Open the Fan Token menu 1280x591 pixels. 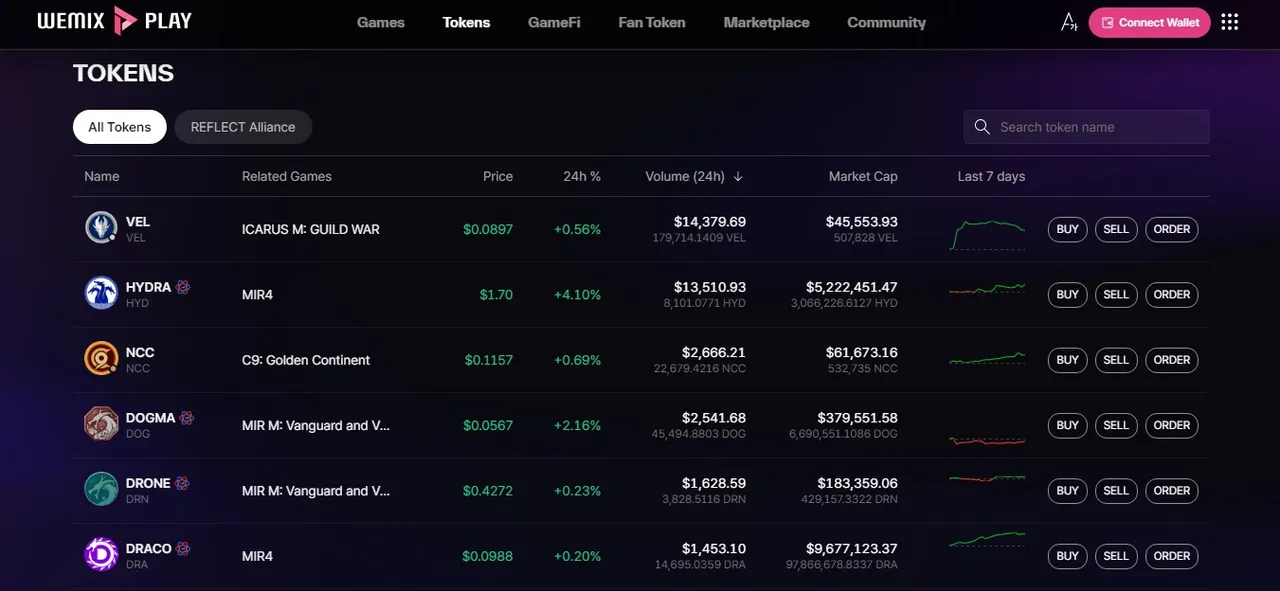click(x=652, y=22)
